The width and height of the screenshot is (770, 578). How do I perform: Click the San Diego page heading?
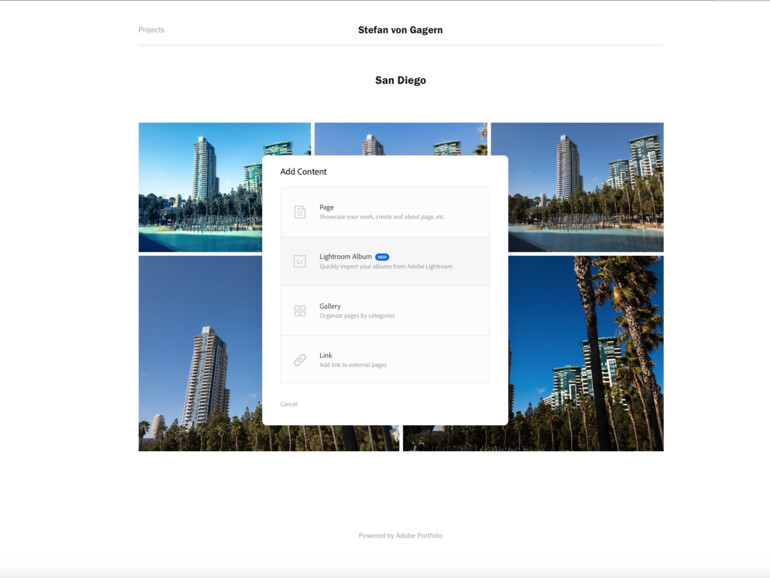(x=401, y=80)
